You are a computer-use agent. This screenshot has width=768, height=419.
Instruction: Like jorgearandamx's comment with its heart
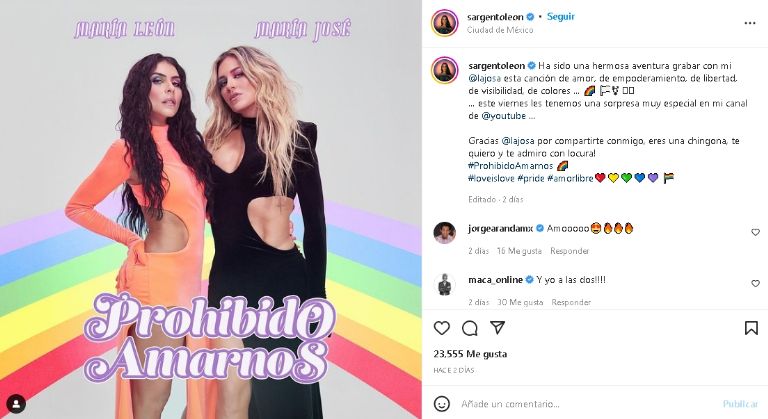pyautogui.click(x=755, y=232)
